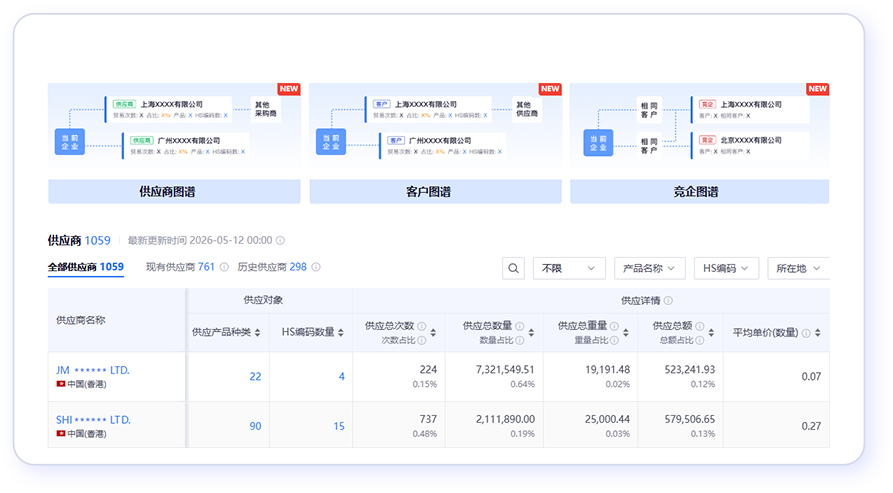
Task: Click info icon beside 历史供应商 298
Action: pos(316,267)
